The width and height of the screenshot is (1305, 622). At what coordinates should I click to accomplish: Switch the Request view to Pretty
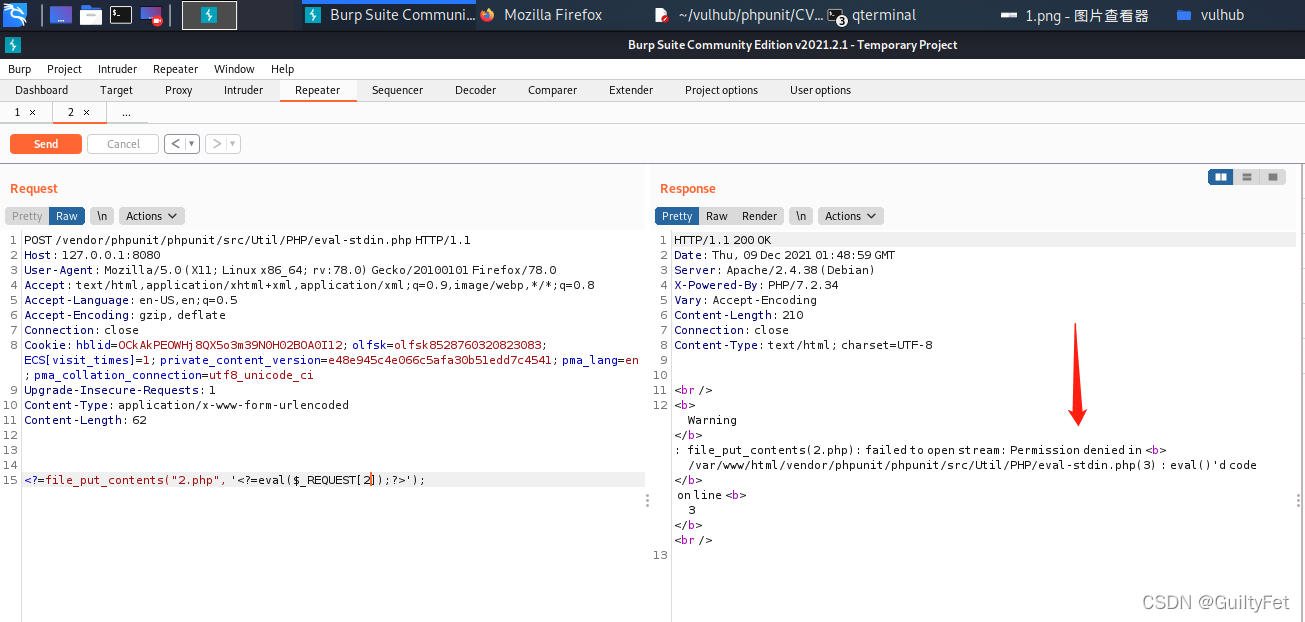click(27, 216)
